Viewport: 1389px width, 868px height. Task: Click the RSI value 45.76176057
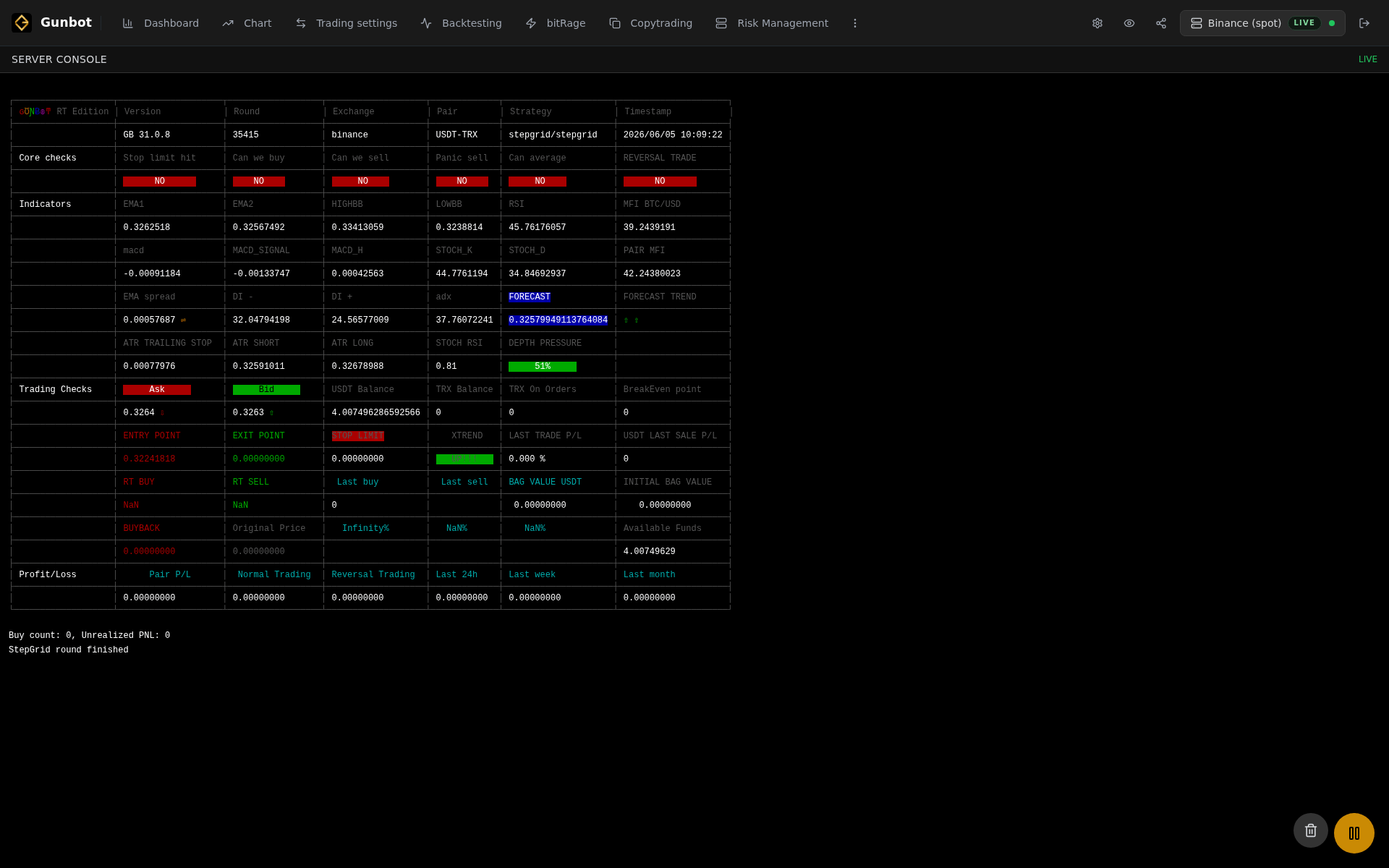coord(538,228)
